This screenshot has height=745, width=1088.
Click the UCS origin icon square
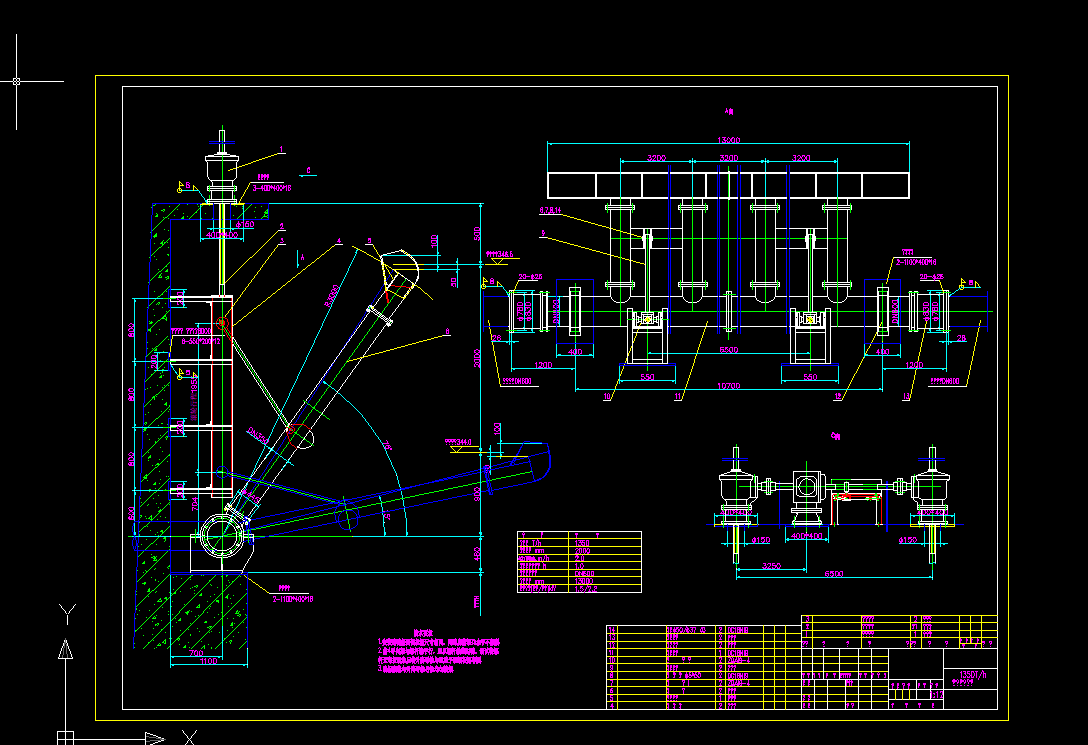pos(65,738)
